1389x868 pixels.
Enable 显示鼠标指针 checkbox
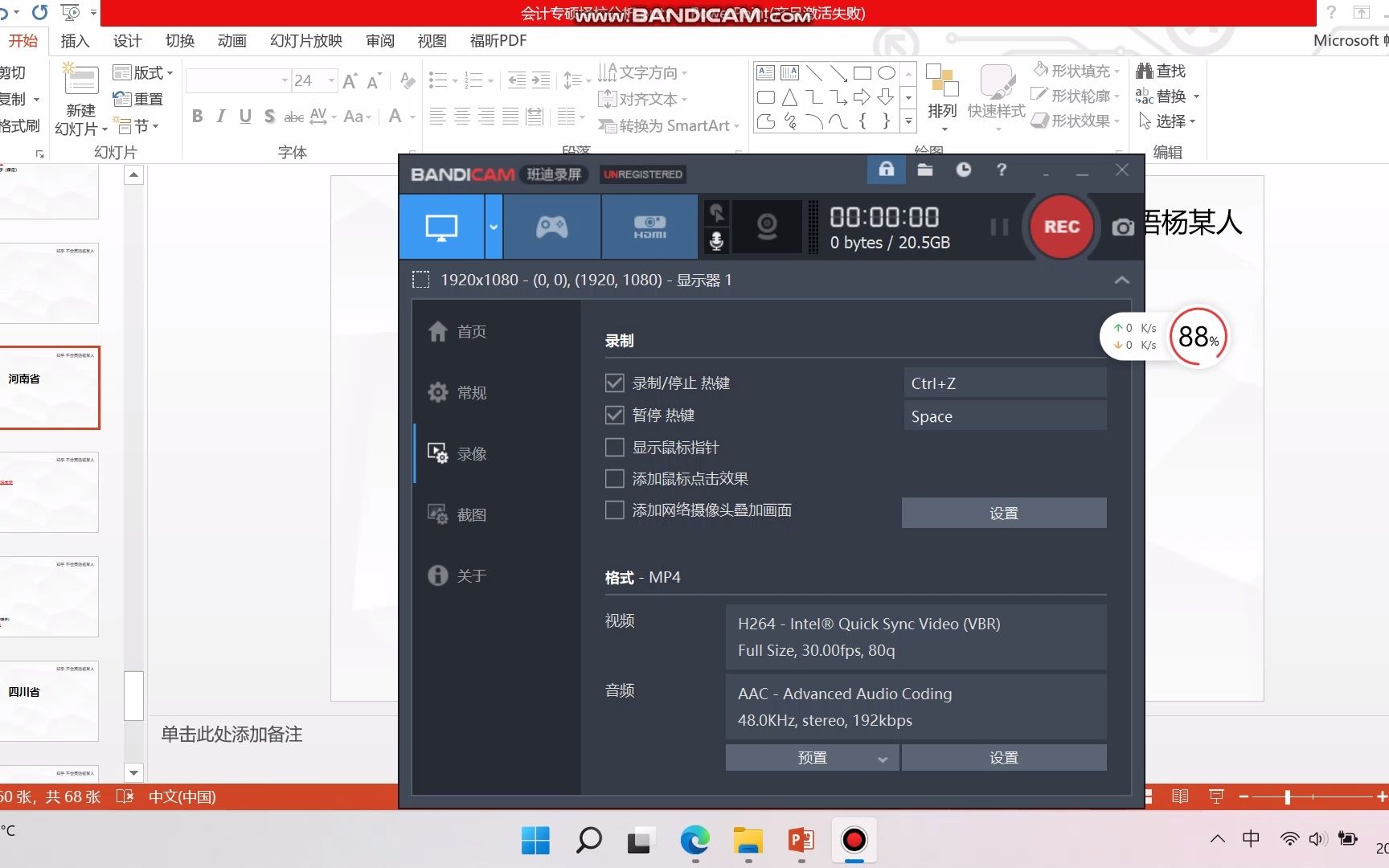coord(614,447)
